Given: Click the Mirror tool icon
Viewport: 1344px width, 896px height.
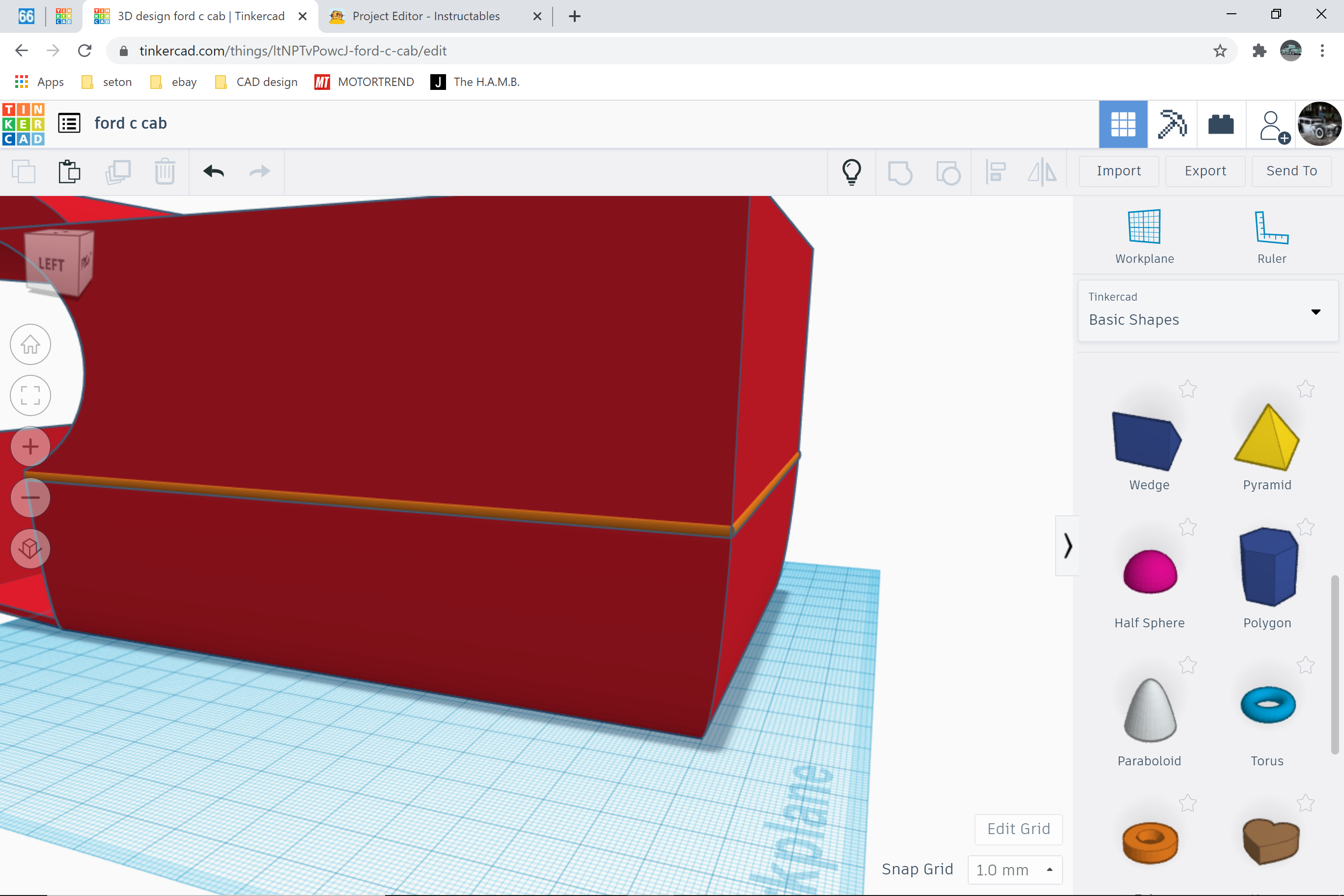Looking at the screenshot, I should coord(1042,171).
